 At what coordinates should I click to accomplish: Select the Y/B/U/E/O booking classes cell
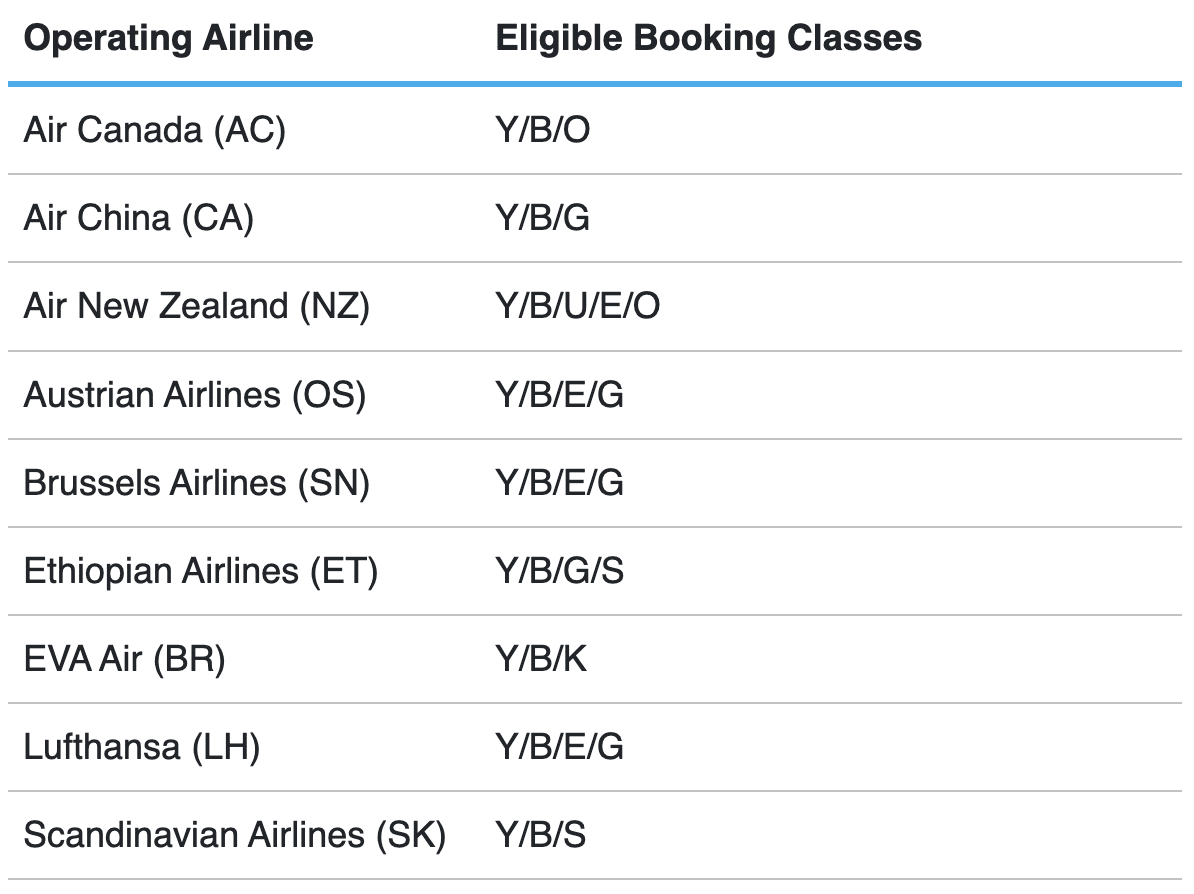tap(578, 307)
